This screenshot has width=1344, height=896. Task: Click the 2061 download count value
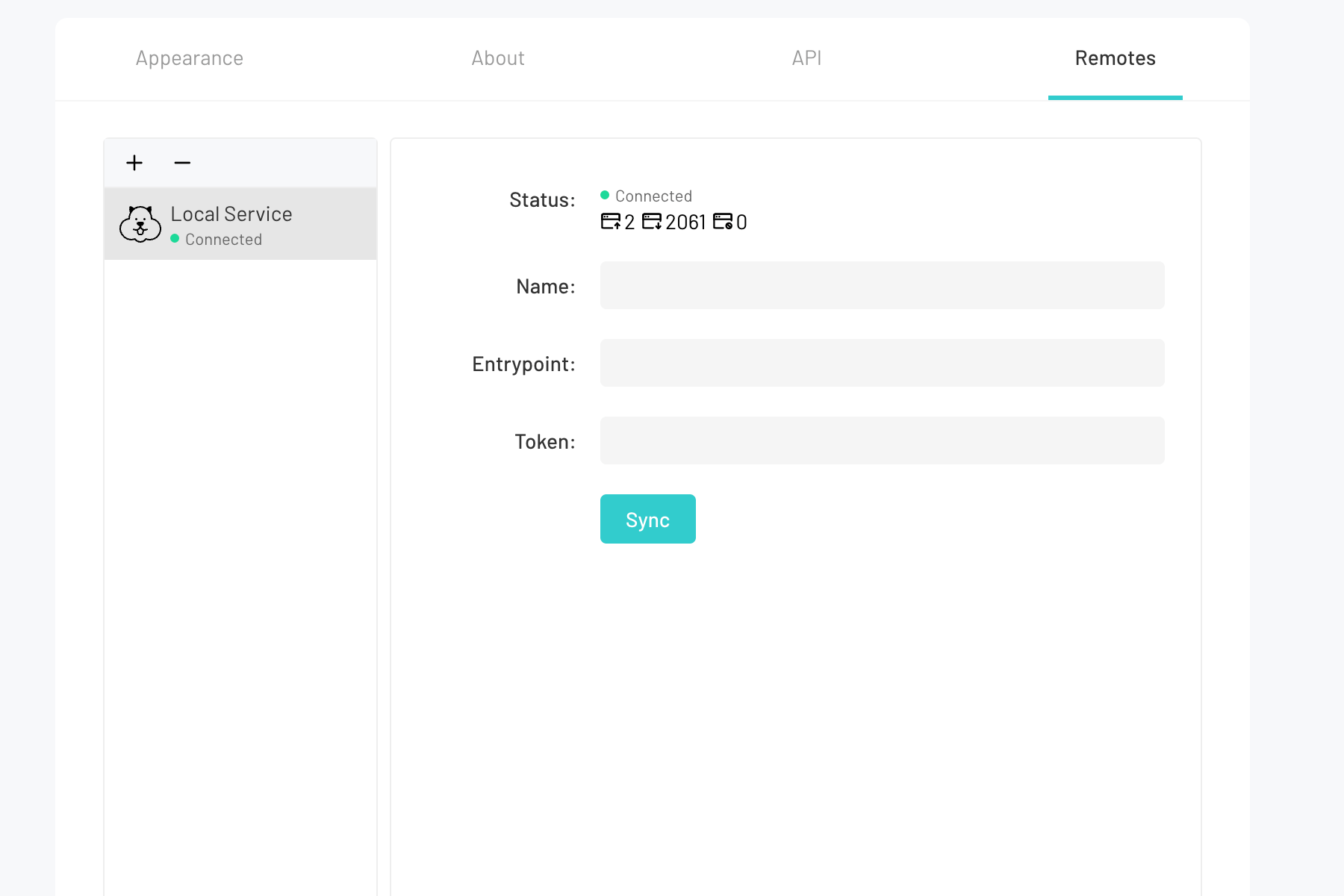click(x=685, y=223)
